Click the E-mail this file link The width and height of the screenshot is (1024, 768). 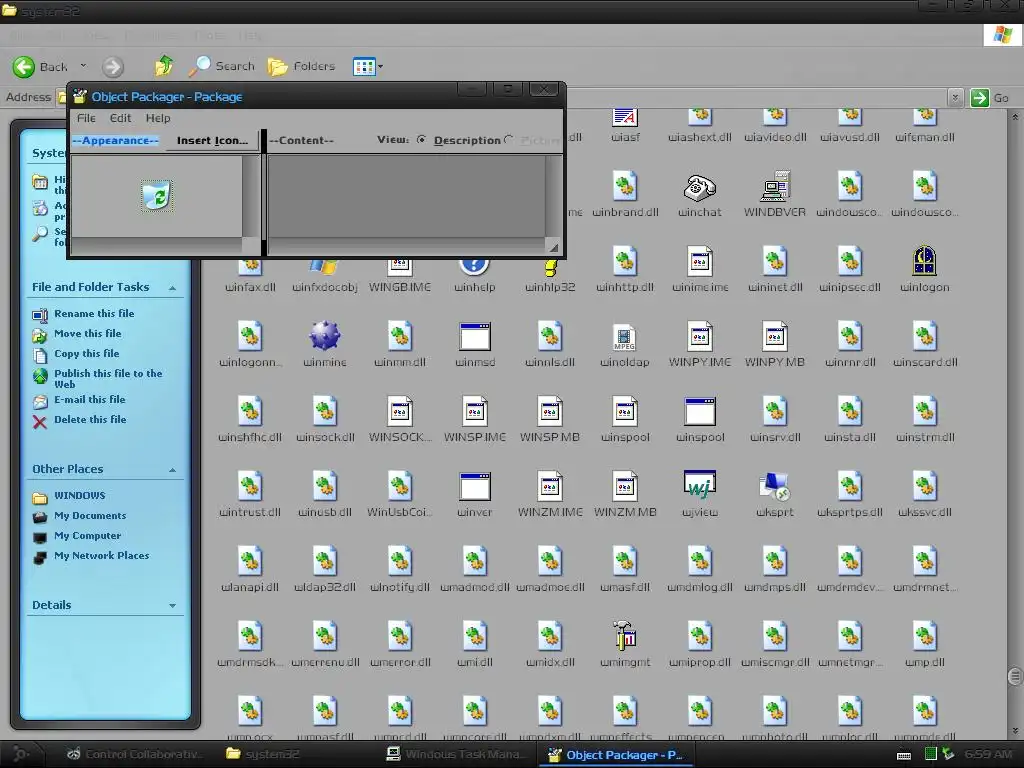point(89,400)
